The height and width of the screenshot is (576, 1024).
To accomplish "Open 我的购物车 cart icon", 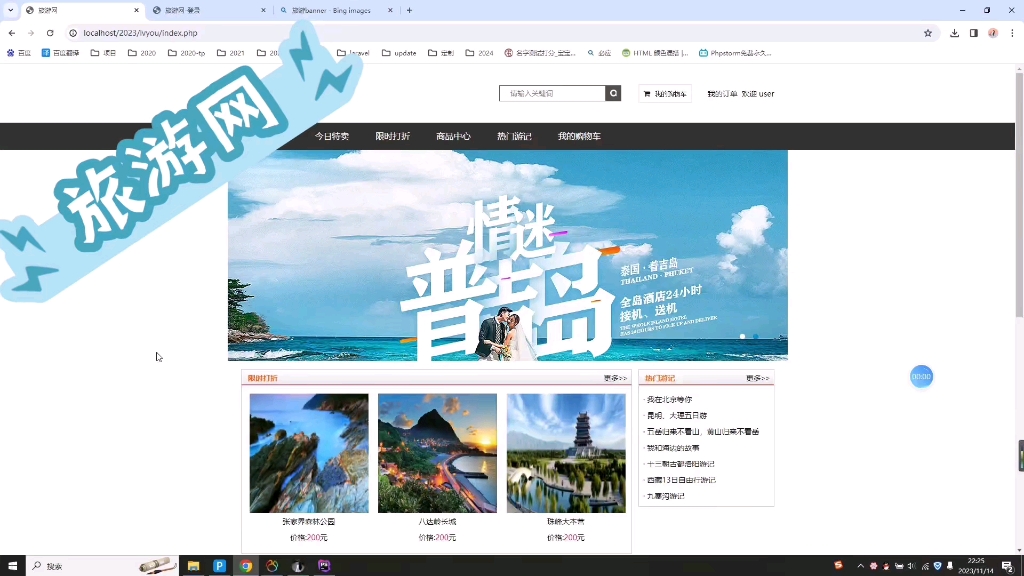I will point(647,93).
